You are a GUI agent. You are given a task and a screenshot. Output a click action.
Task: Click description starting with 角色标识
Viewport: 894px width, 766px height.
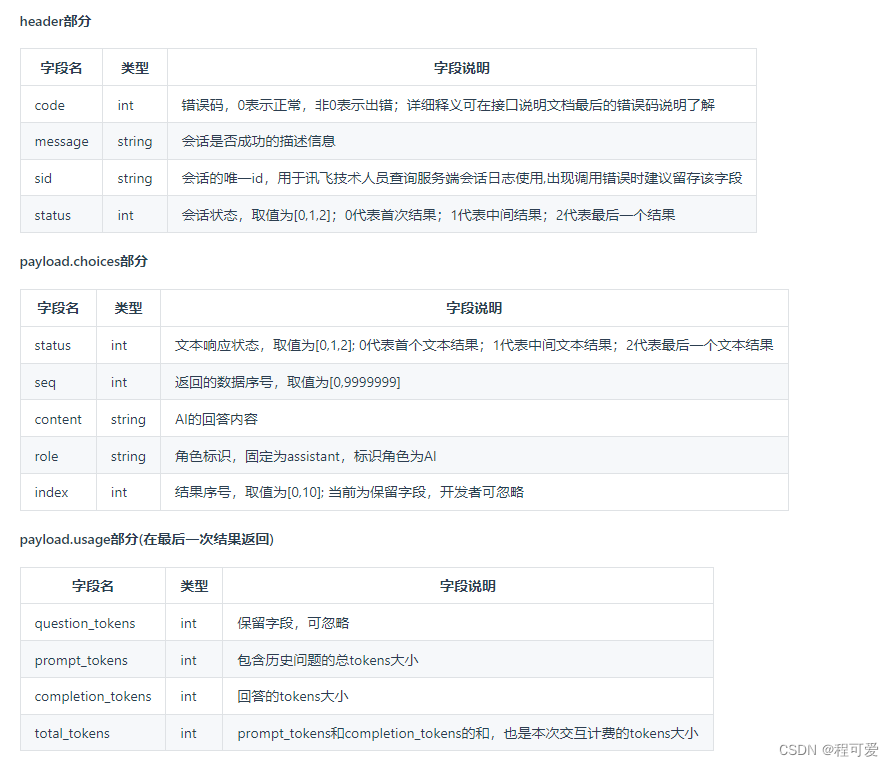(x=306, y=456)
